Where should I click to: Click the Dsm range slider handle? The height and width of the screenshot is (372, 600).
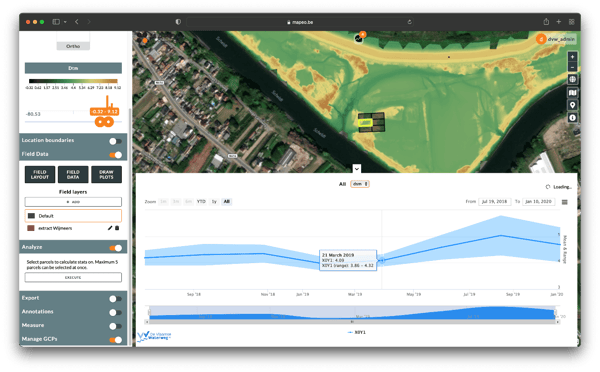click(104, 122)
